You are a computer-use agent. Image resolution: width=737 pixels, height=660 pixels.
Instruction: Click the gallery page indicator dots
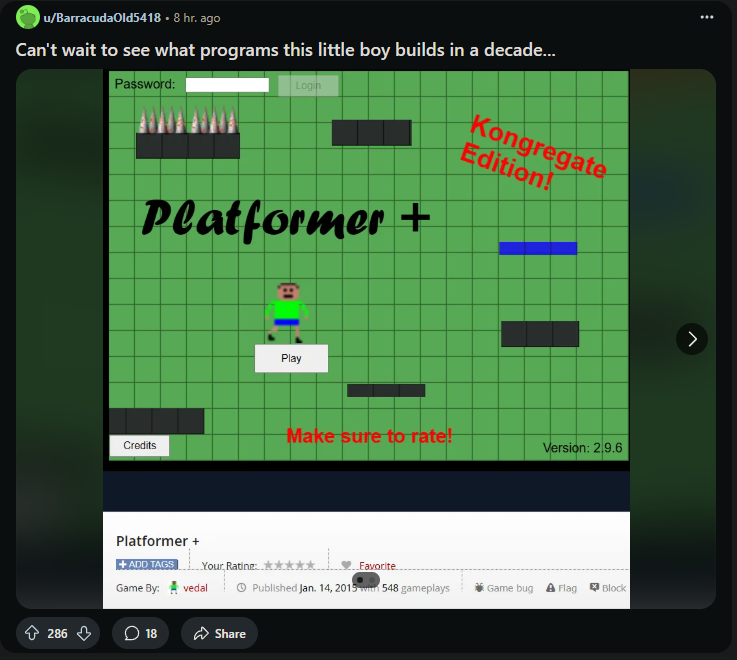tap(366, 580)
